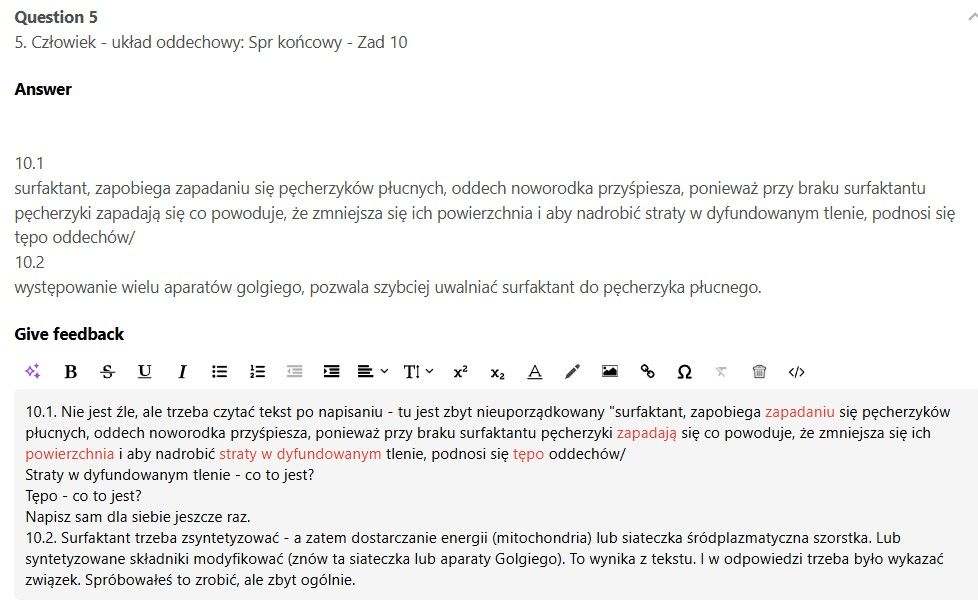Image resolution: width=978 pixels, height=608 pixels.
Task: Collapse Question 5 with the top-right chevron
Action: 973,17
